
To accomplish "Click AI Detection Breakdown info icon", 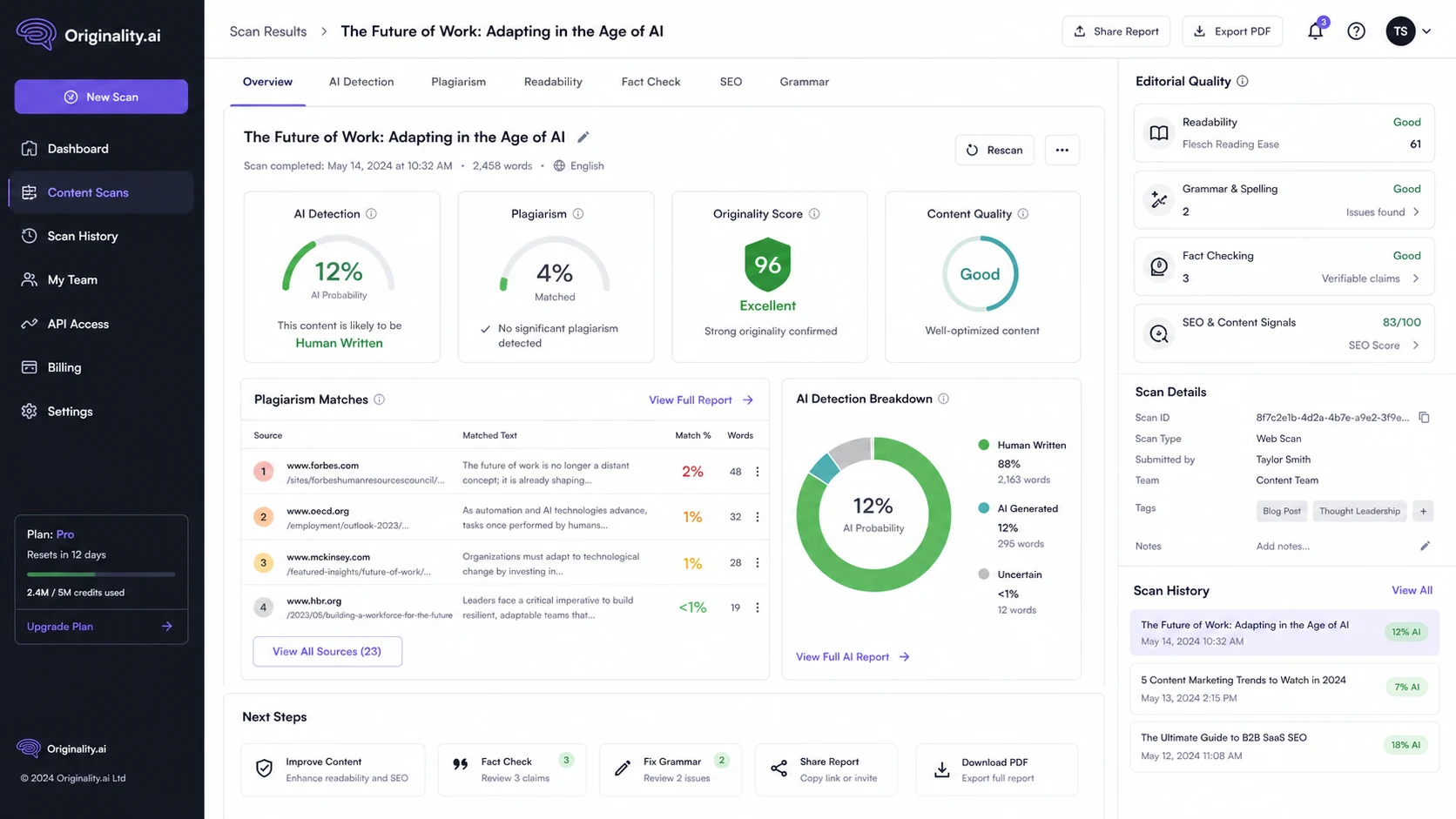I will pos(944,399).
